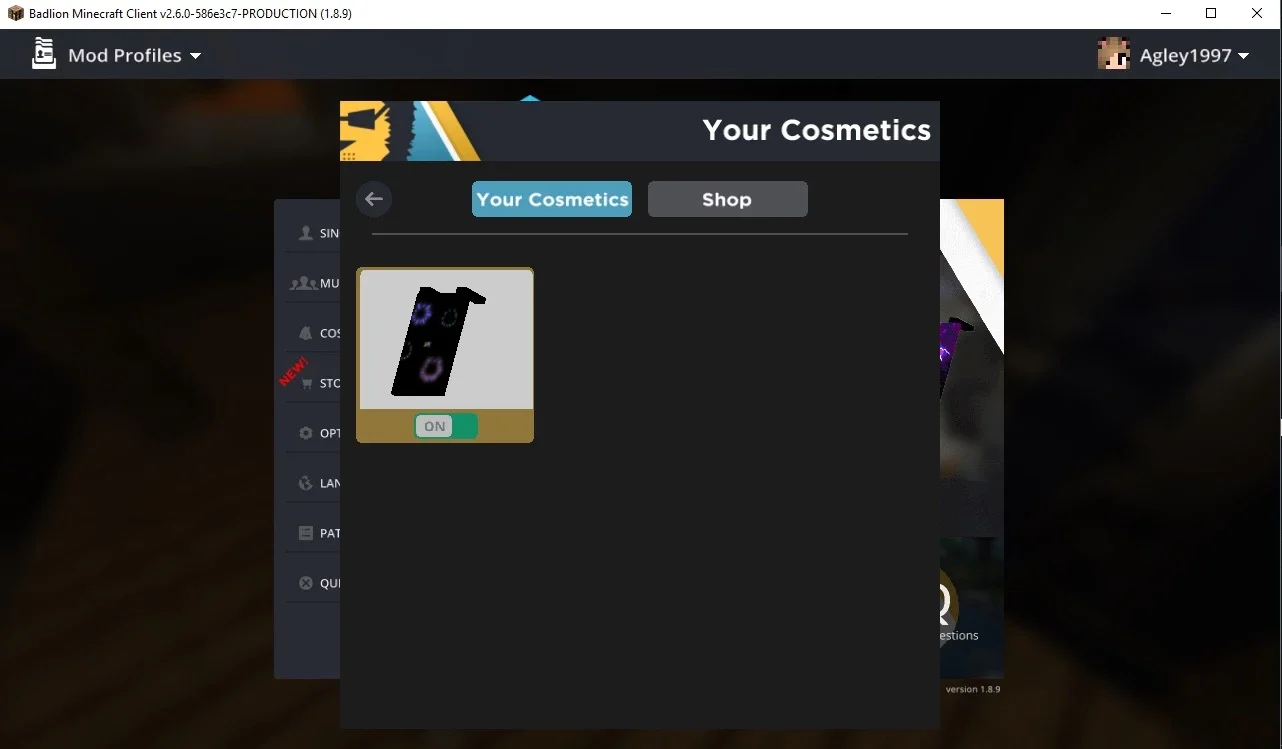The image size is (1282, 749).
Task: Select the black cape cosmetic thumbnail
Action: pyautogui.click(x=445, y=339)
